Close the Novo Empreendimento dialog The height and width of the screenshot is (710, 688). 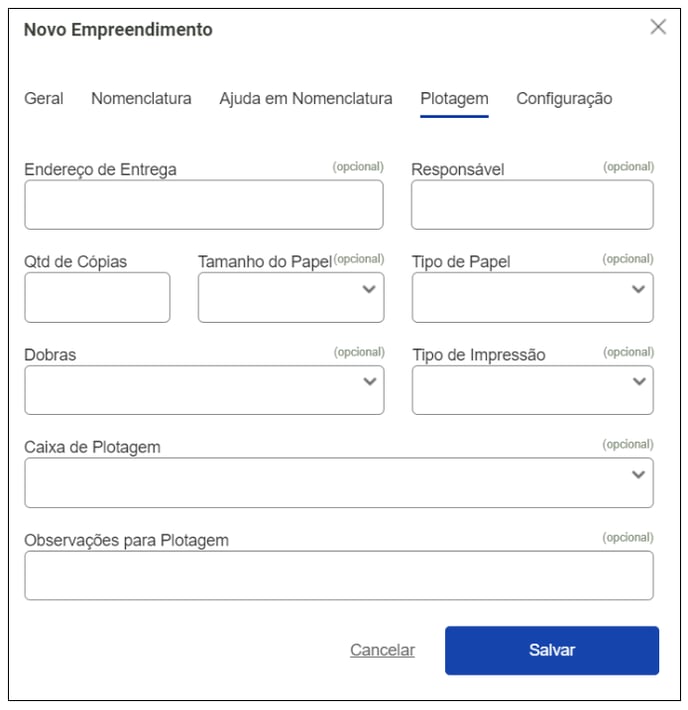click(658, 27)
